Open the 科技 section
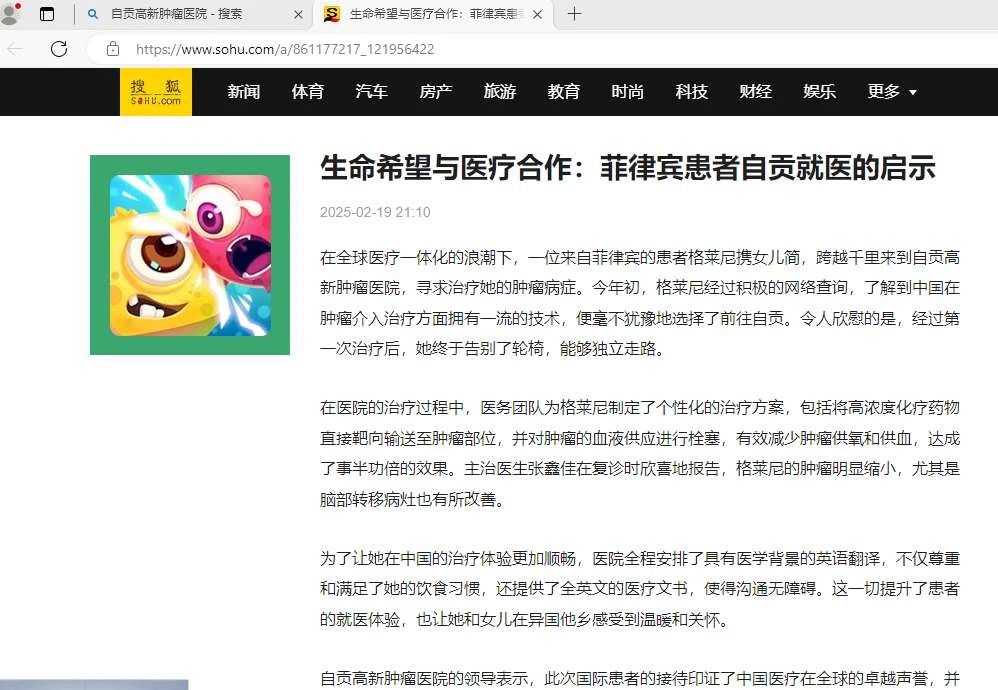 pos(691,92)
